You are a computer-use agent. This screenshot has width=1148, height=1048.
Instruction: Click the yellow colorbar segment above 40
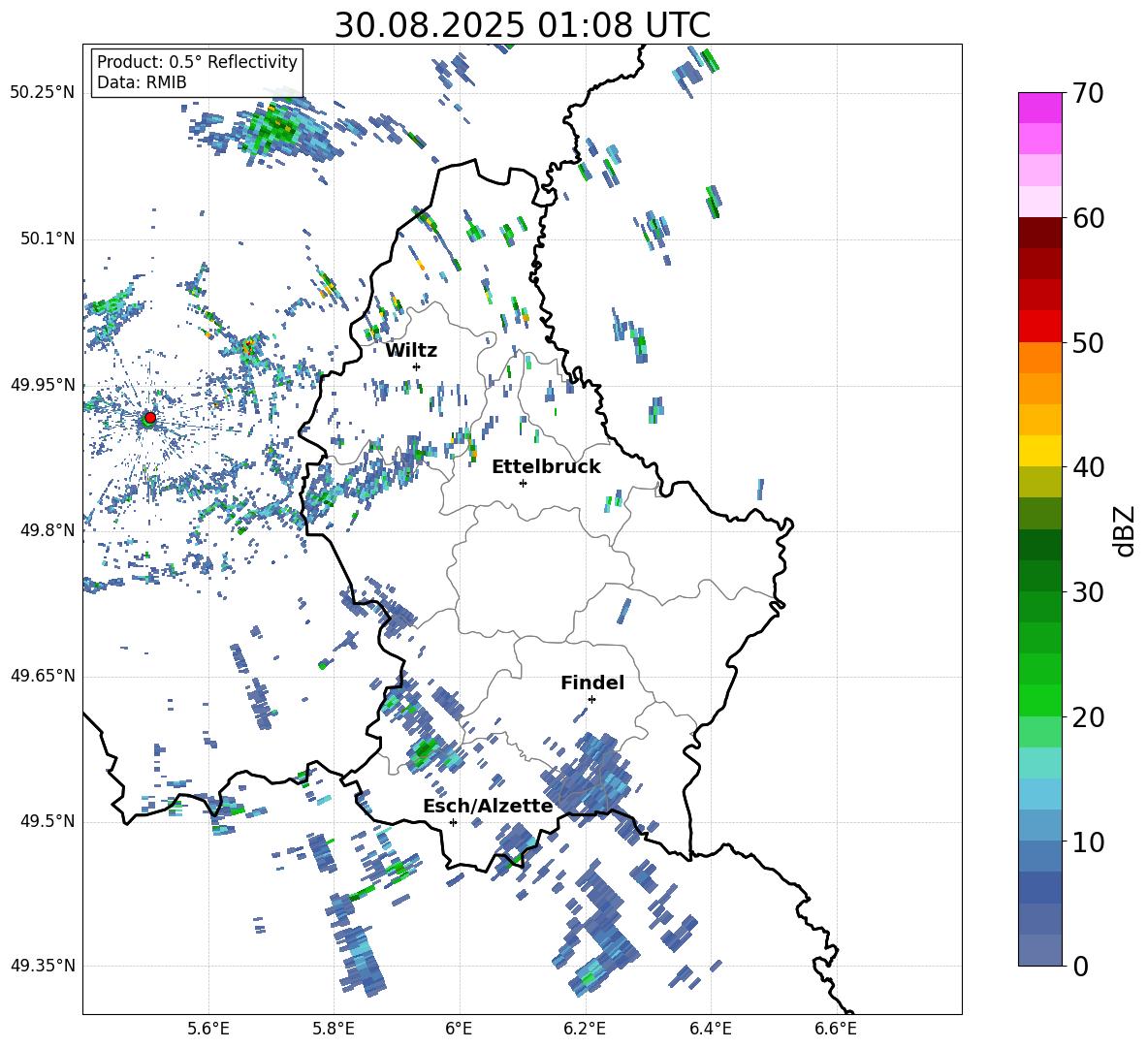click(x=1040, y=451)
